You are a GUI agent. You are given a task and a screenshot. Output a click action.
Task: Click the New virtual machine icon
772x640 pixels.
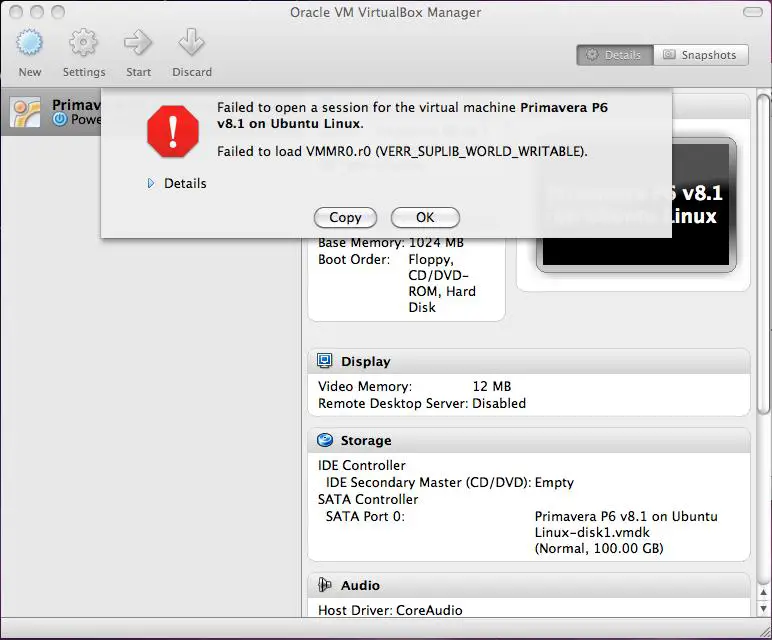tap(30, 42)
